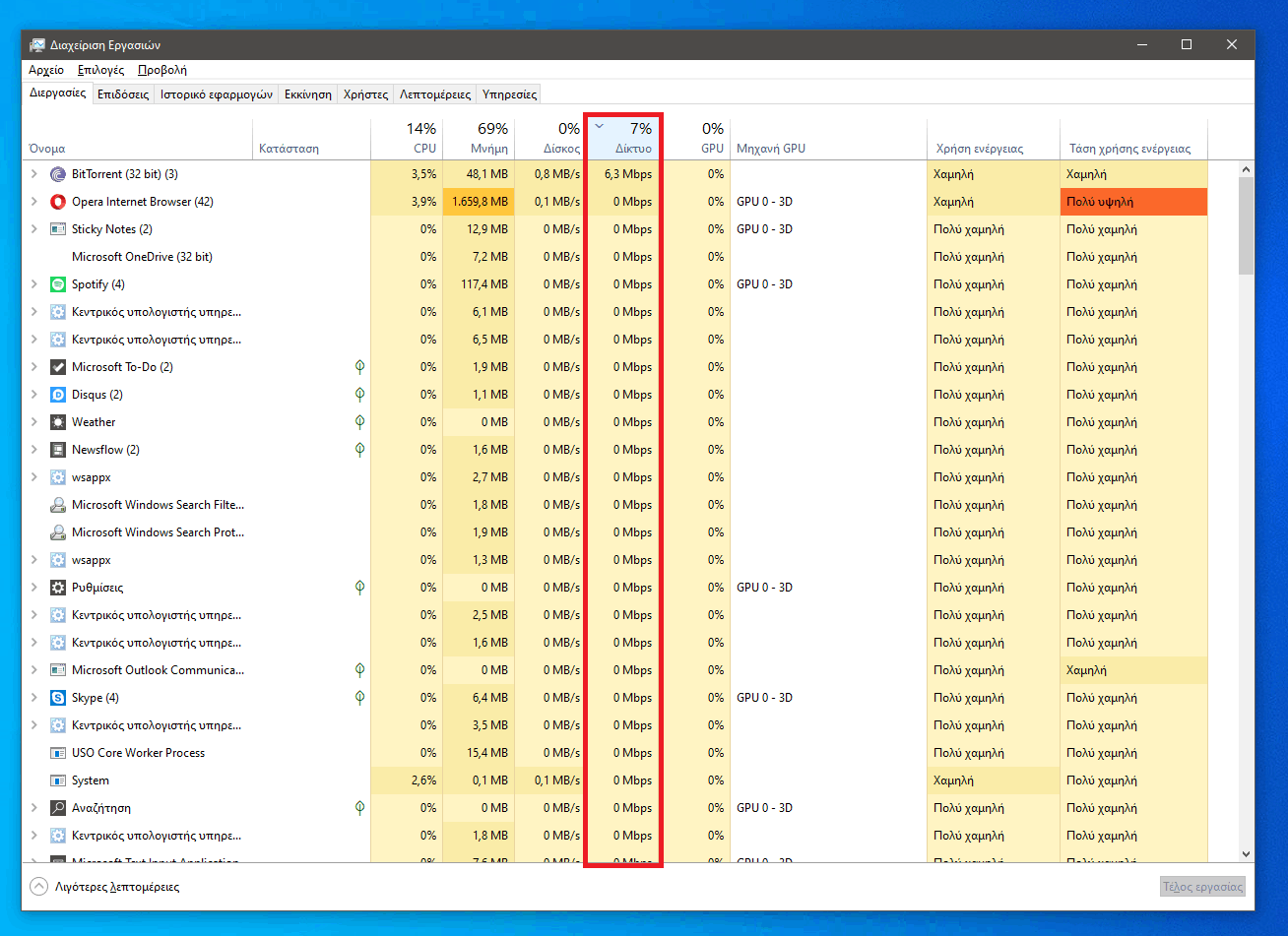Click the Microsoft Outlook Communications icon

coord(57,670)
